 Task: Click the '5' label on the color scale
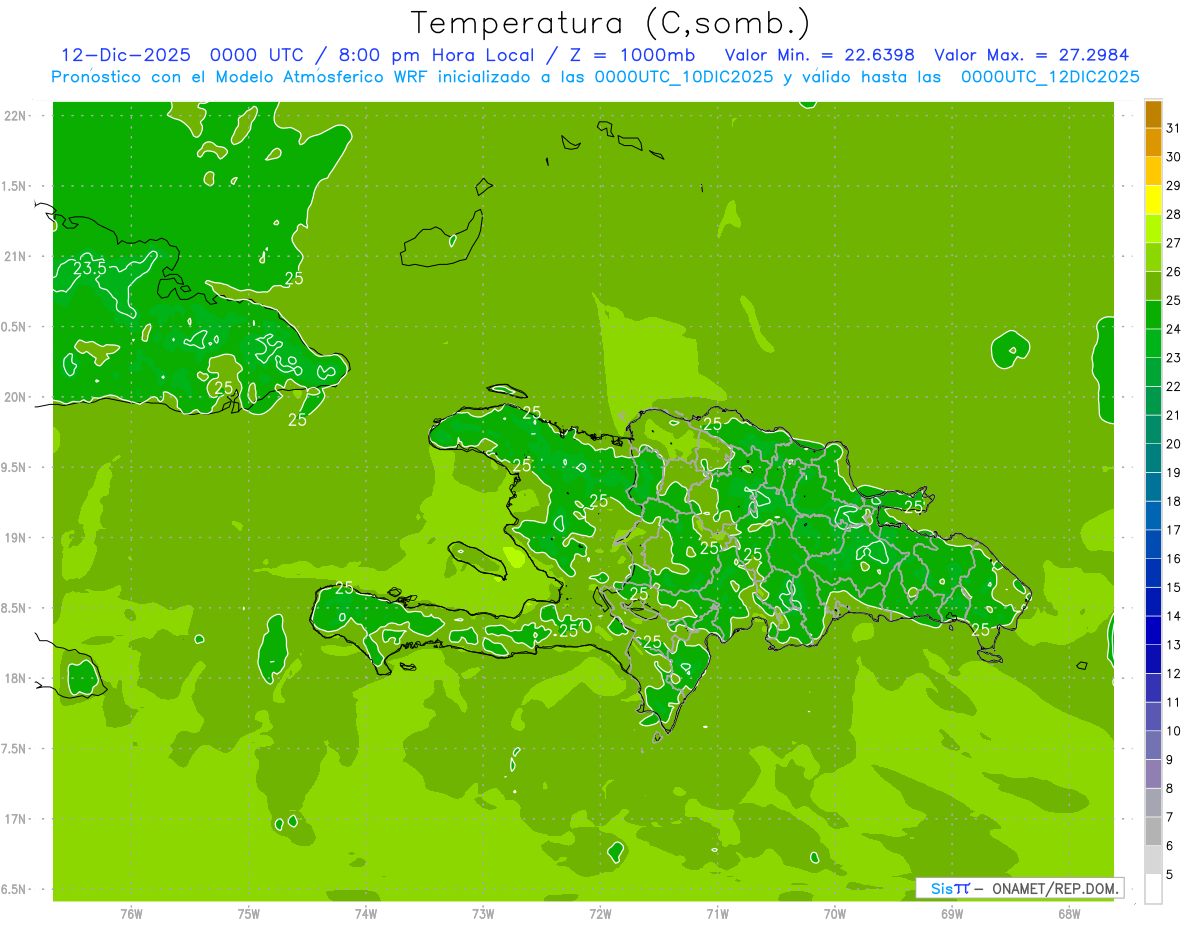point(1170,874)
